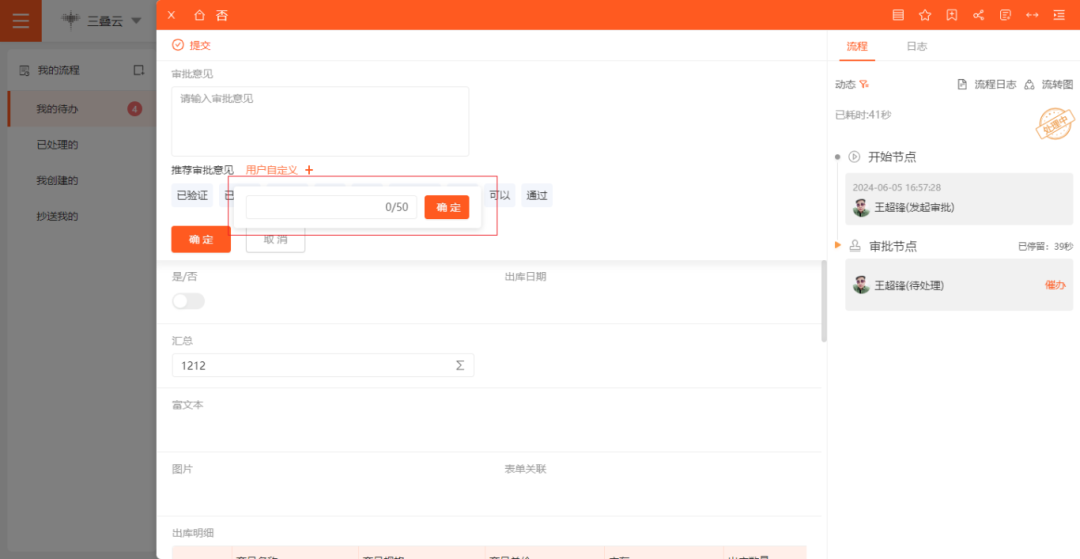Click 催办 to urge the approver
1080x559 pixels.
tap(1055, 285)
